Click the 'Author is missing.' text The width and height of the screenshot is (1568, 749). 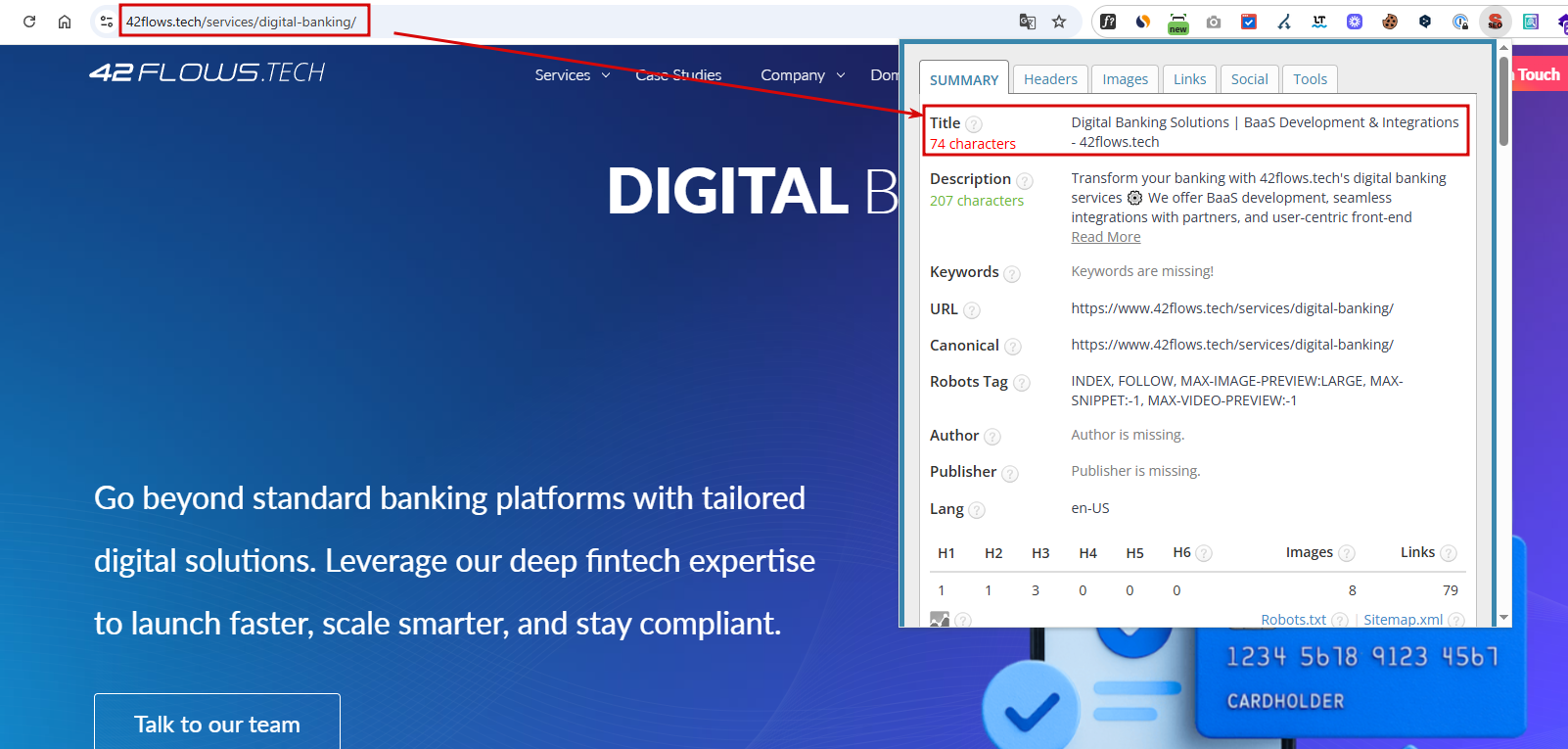click(x=1128, y=435)
